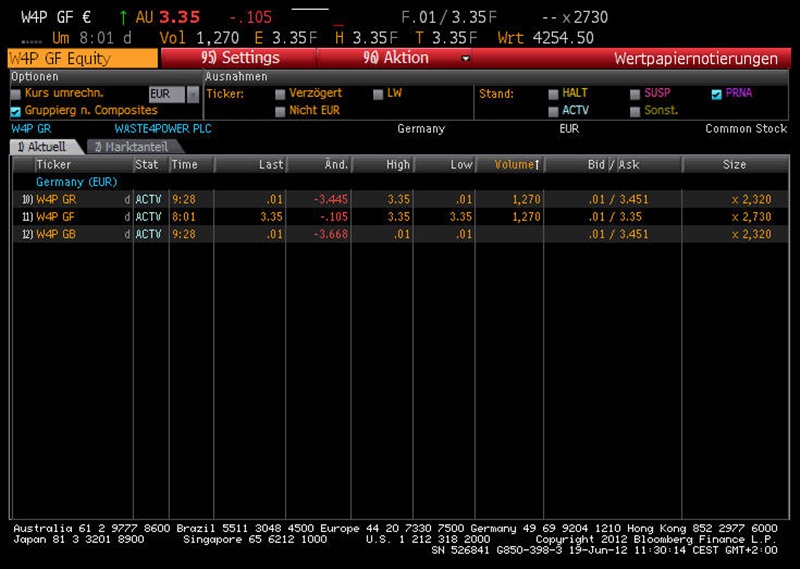
Task: Enable the Verzögert ticker exception
Action: click(x=280, y=94)
